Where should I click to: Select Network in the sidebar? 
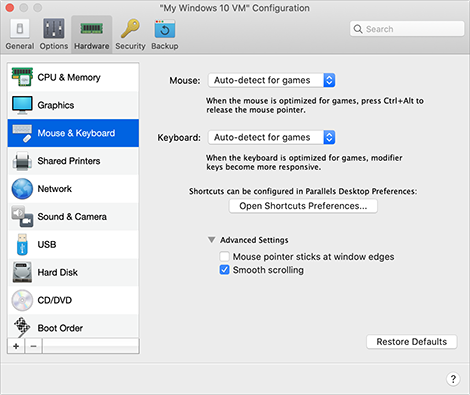73,189
